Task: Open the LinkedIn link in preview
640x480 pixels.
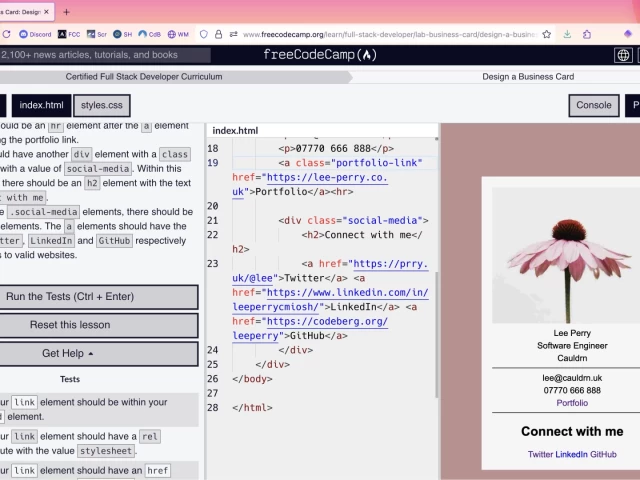Action: (x=571, y=454)
